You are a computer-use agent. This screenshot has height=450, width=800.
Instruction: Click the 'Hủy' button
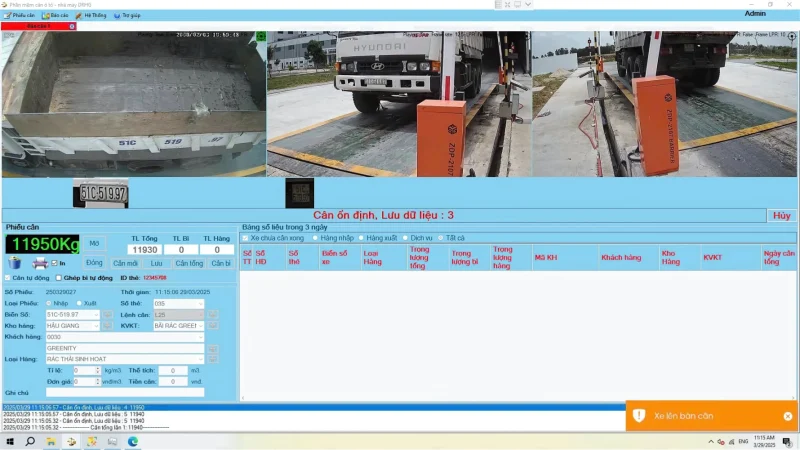(x=781, y=215)
